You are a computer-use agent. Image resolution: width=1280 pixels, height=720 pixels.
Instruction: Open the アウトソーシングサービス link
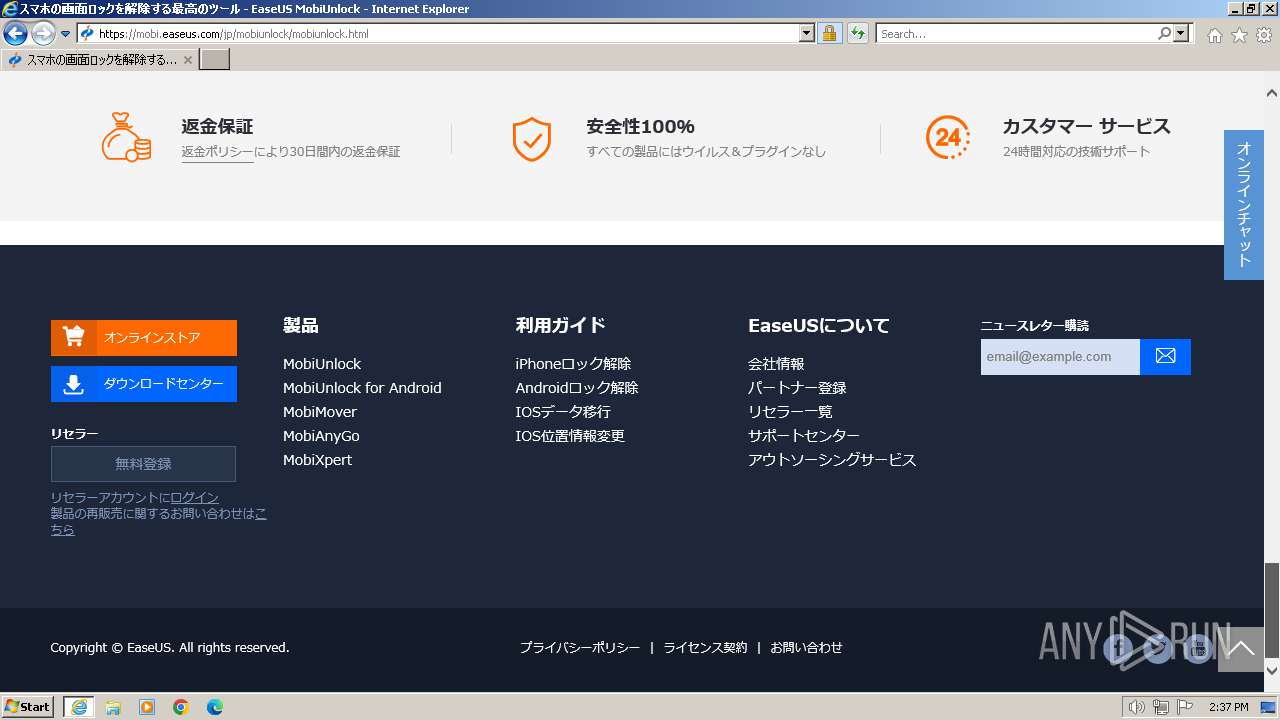832,460
